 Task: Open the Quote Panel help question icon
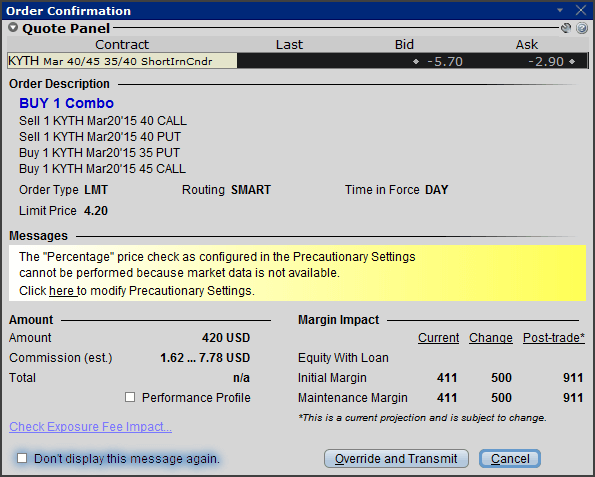click(582, 28)
